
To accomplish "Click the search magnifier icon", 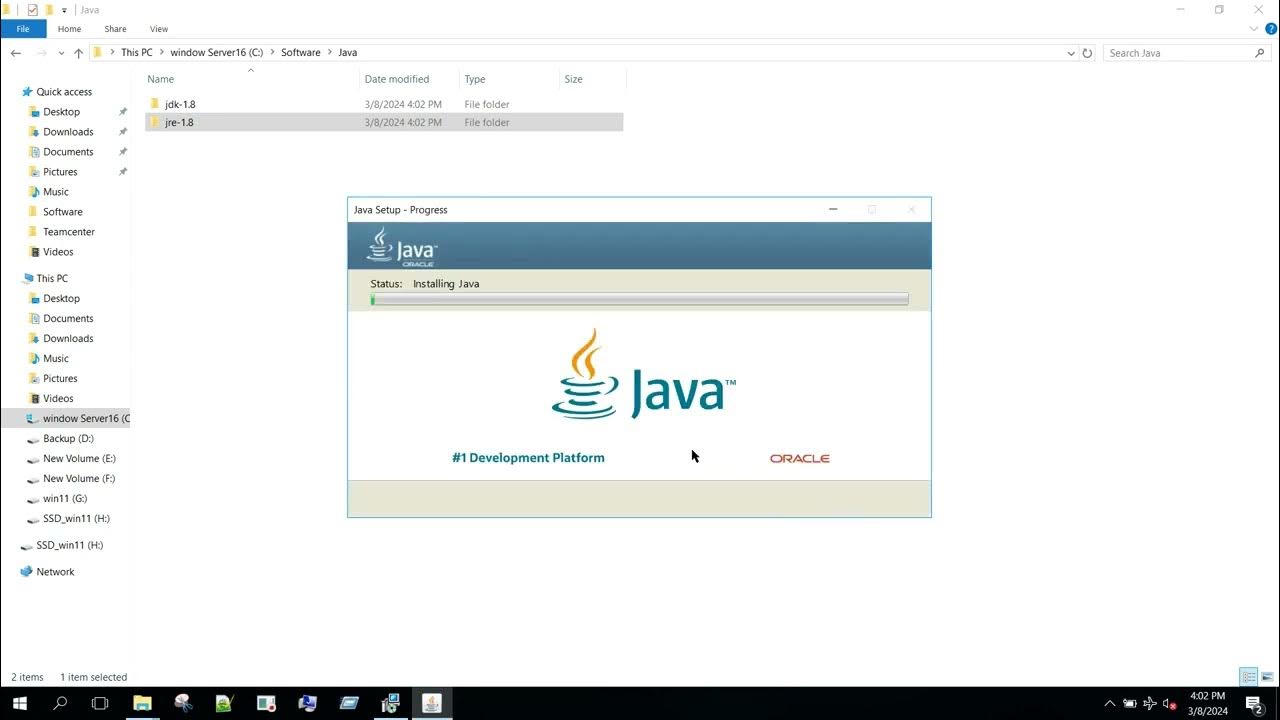I will [1260, 53].
